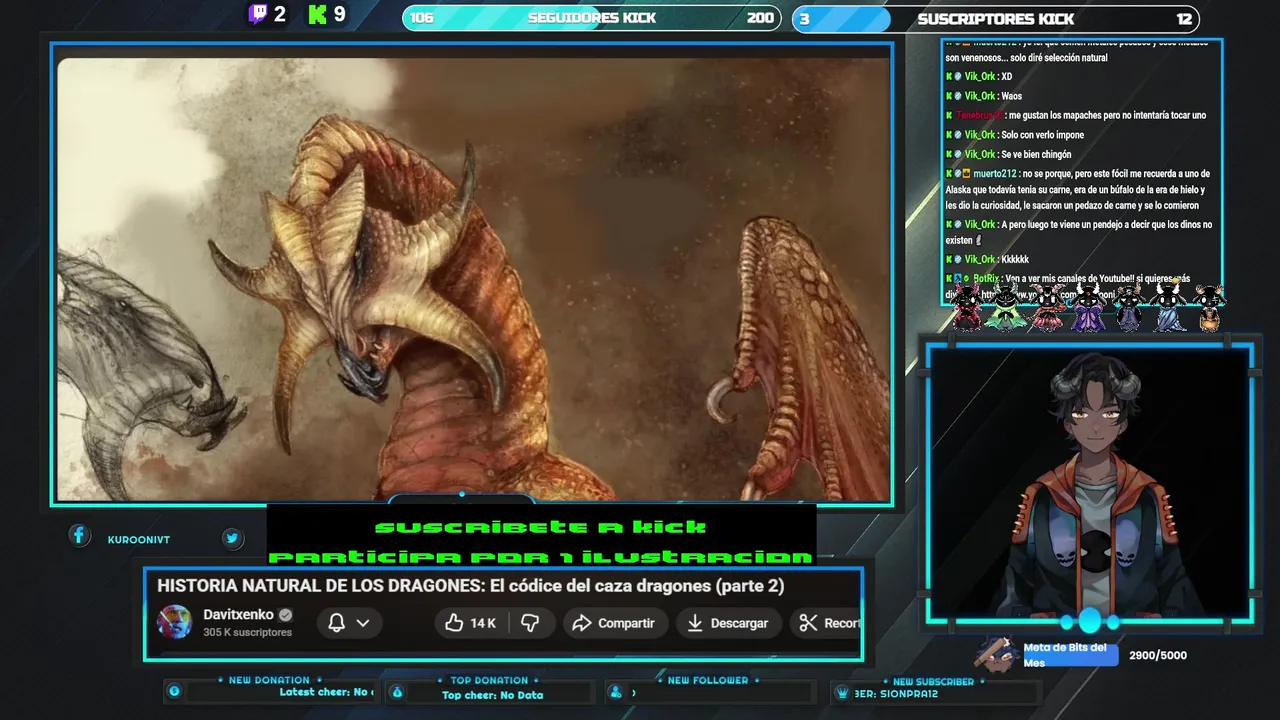Viewport: 1280px width, 720px height.
Task: Click the crown badge beside muerto212
Action: click(967, 174)
